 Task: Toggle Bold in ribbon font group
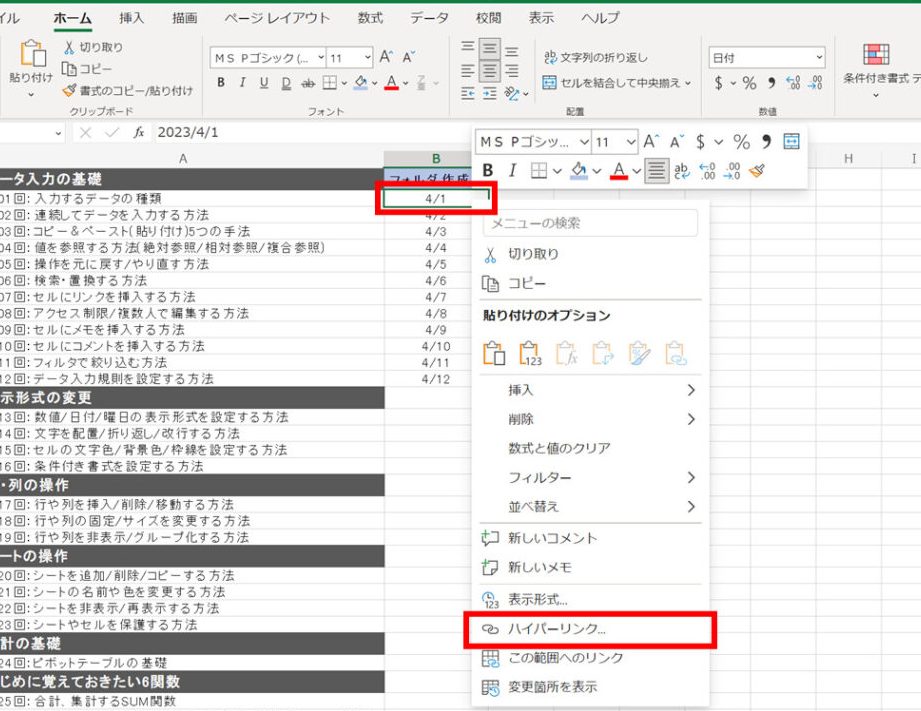[221, 83]
